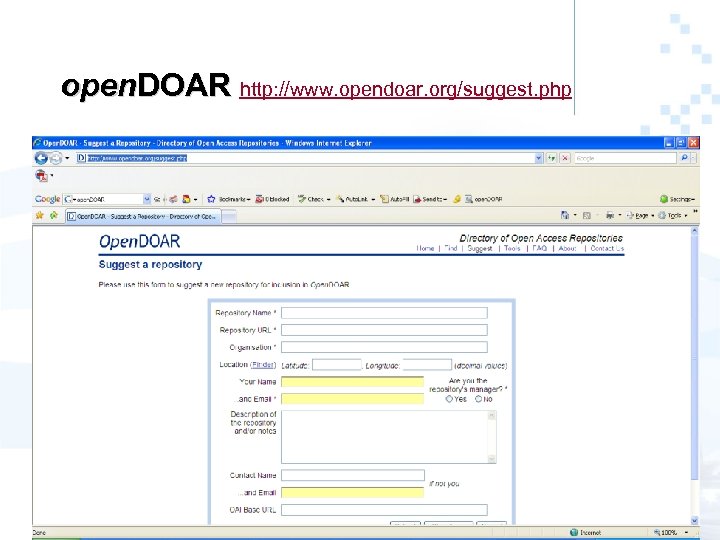Click the popup blocker 0 blocked button
This screenshot has width=720, height=540.
point(273,199)
